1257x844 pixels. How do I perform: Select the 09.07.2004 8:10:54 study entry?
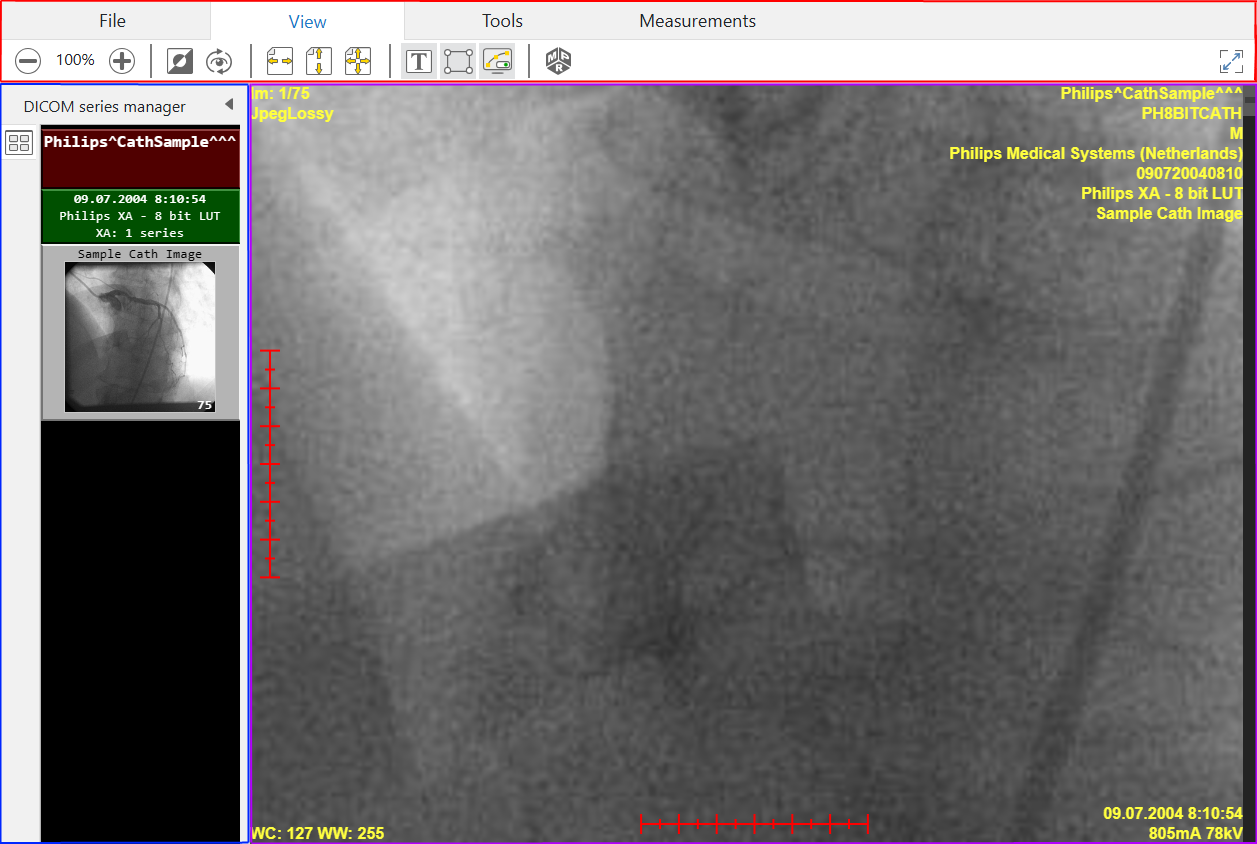point(140,216)
